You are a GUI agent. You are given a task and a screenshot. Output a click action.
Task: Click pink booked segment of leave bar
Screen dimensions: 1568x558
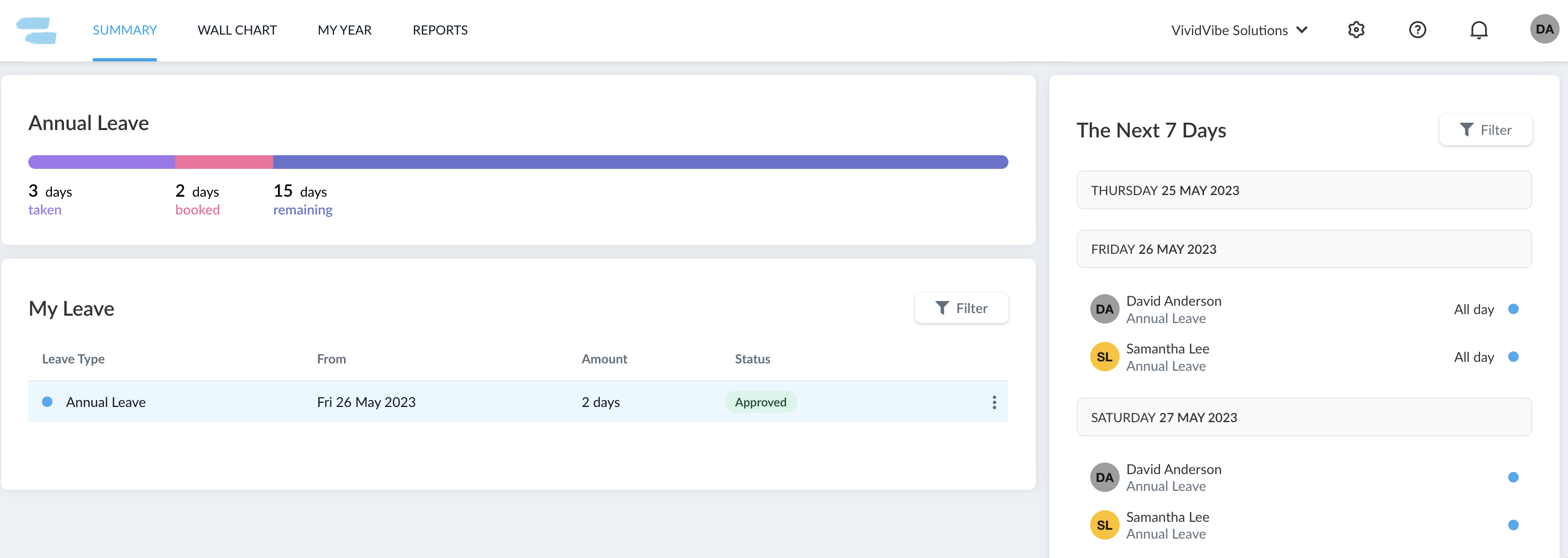coord(224,162)
